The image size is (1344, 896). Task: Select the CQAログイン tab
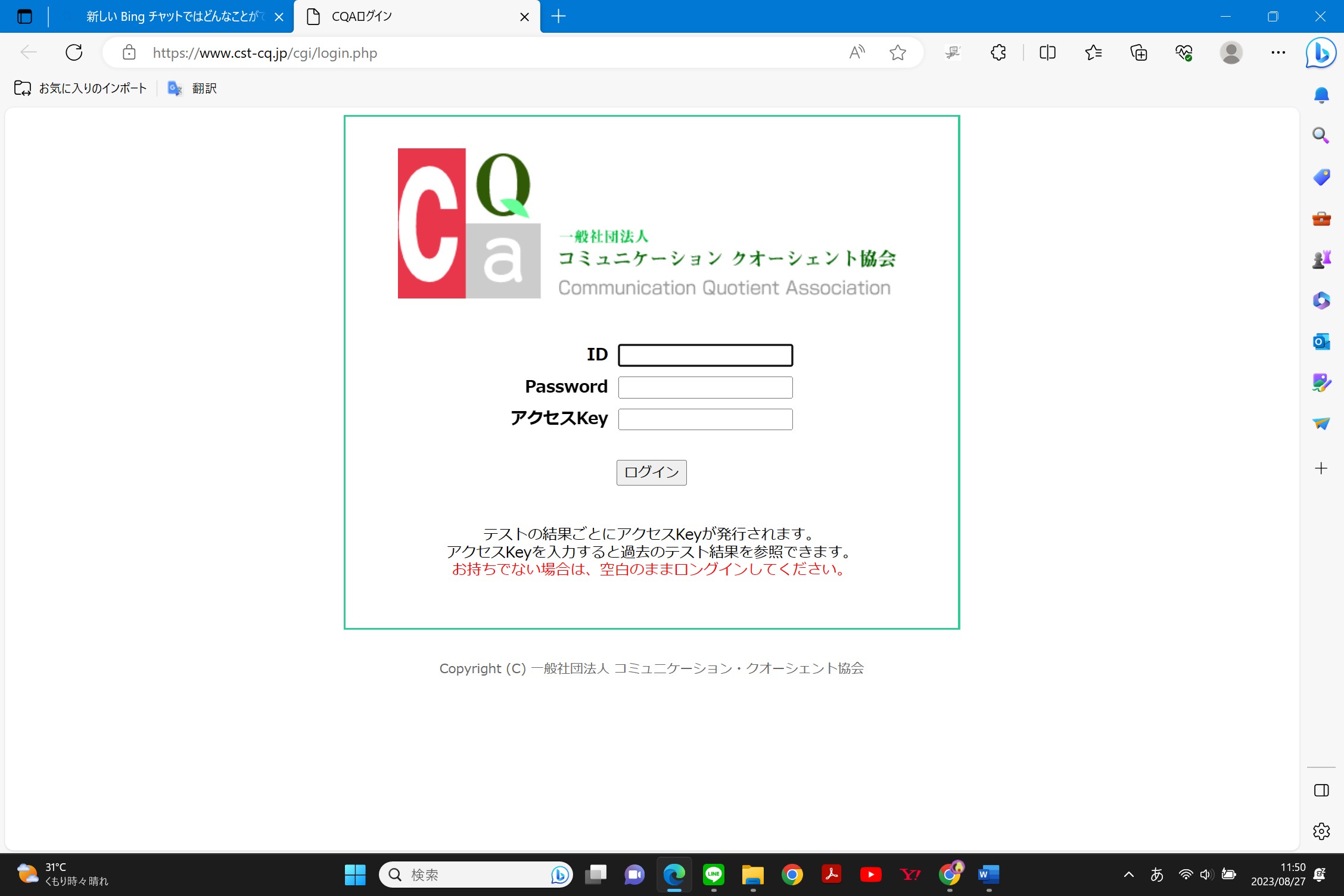(417, 17)
